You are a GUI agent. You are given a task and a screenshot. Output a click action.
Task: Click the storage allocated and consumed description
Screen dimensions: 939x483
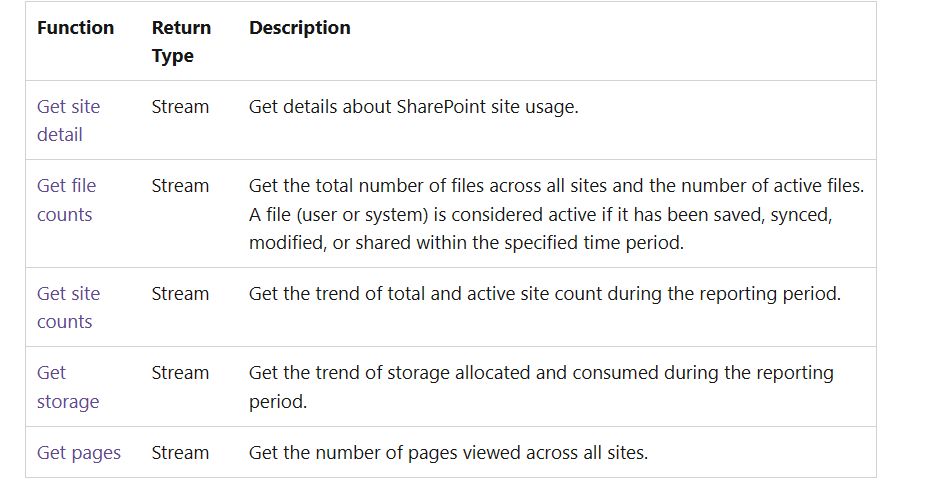click(540, 372)
